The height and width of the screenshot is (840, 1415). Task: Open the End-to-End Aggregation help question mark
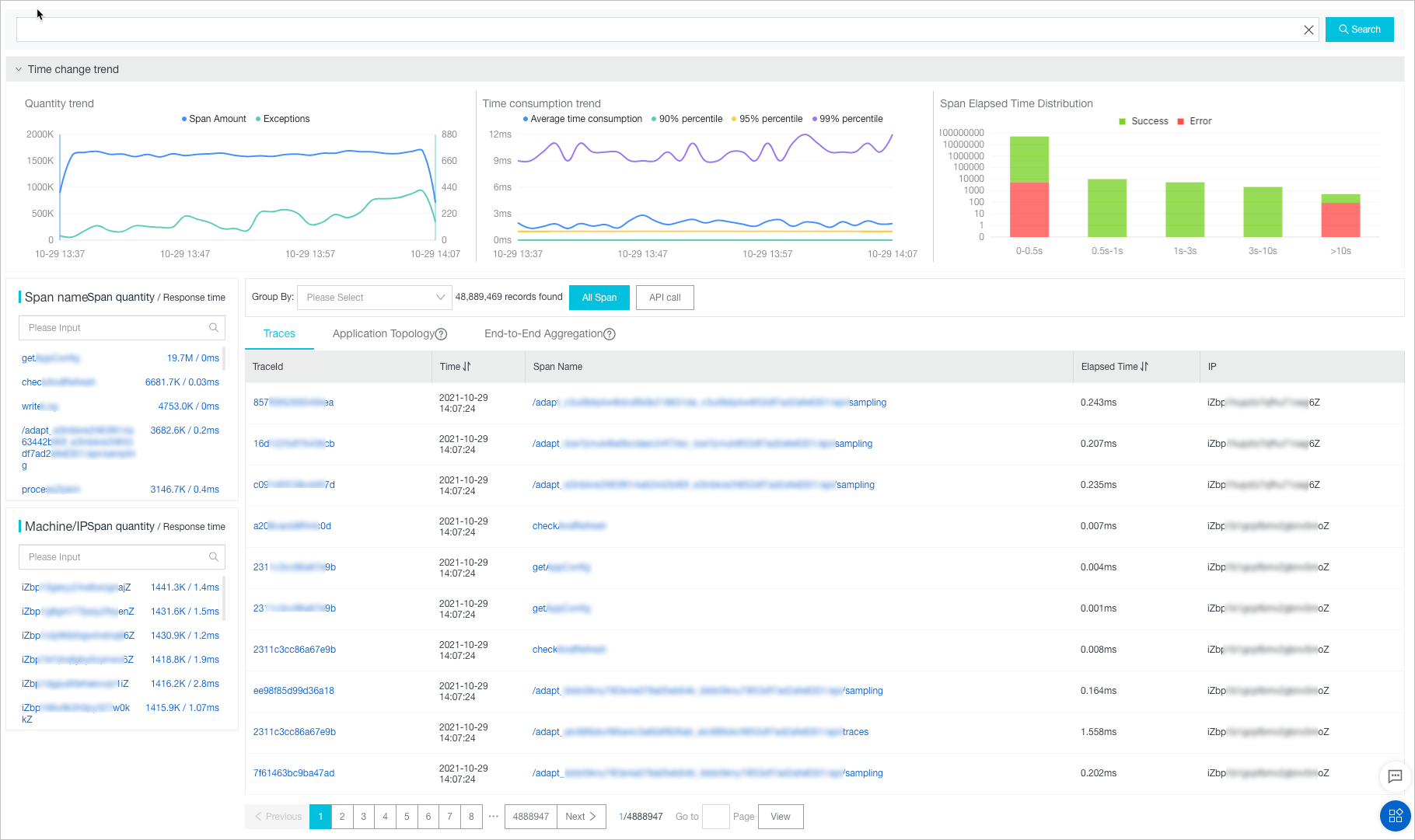pos(609,334)
